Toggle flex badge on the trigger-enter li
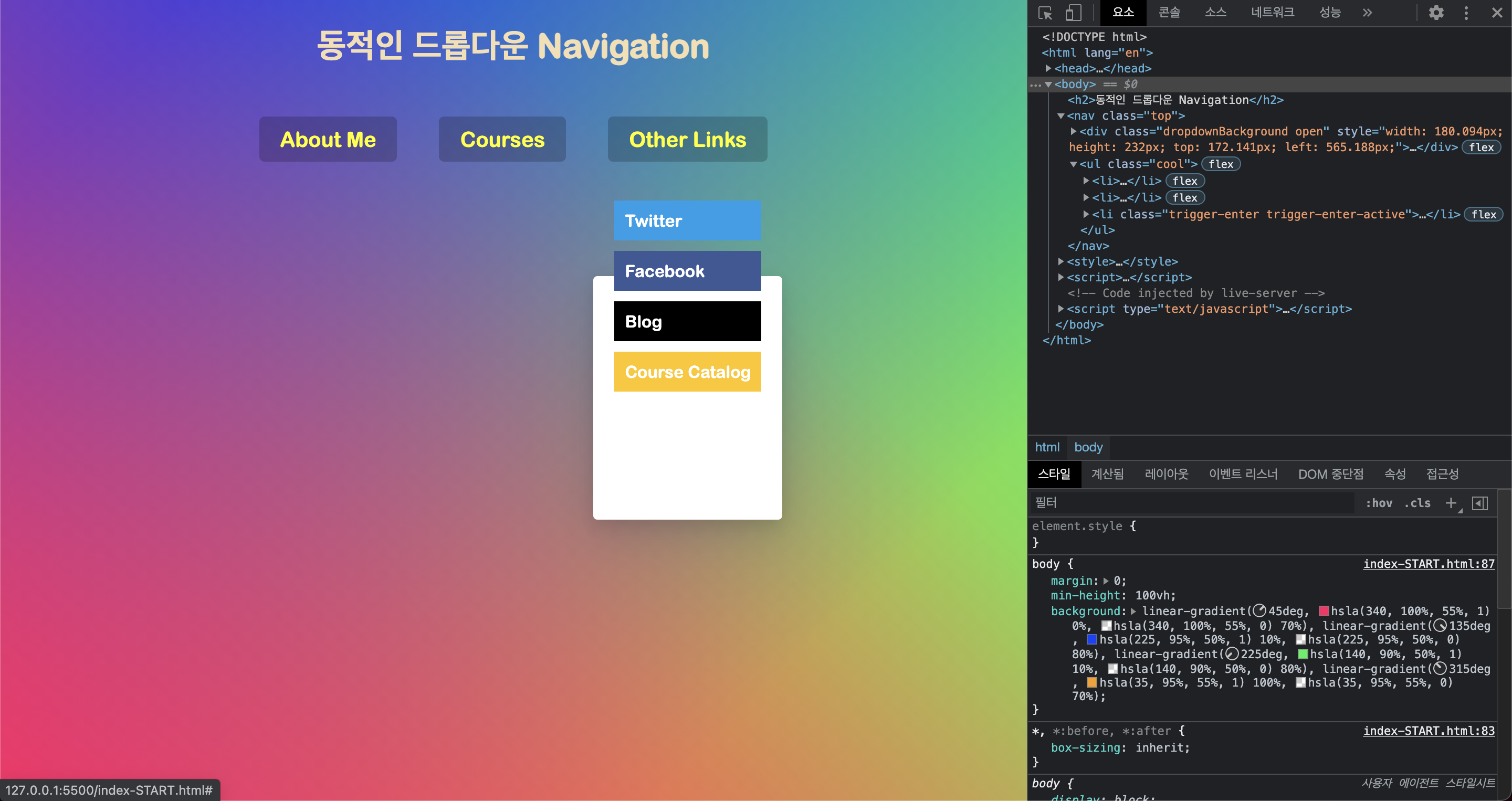The width and height of the screenshot is (1512, 801). coord(1484,214)
